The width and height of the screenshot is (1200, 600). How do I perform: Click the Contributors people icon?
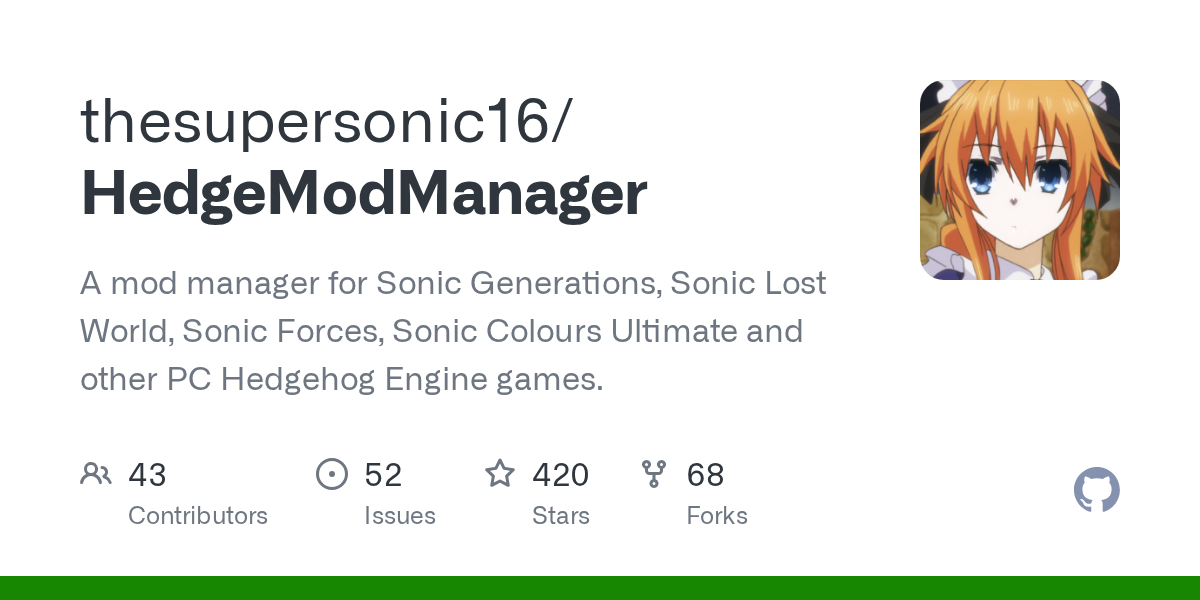(96, 473)
